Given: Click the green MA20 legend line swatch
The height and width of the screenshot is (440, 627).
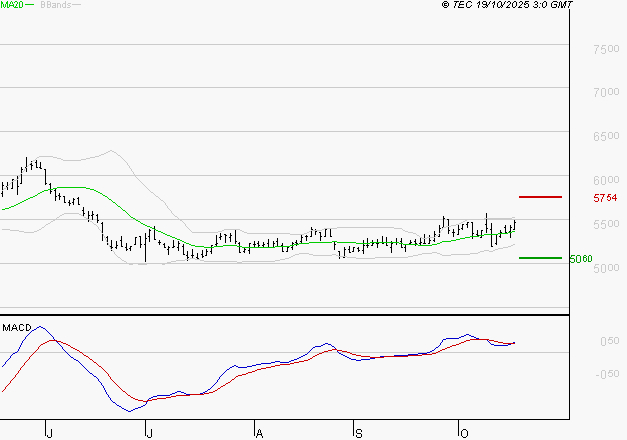Looking at the screenshot, I should pyautogui.click(x=30, y=6).
